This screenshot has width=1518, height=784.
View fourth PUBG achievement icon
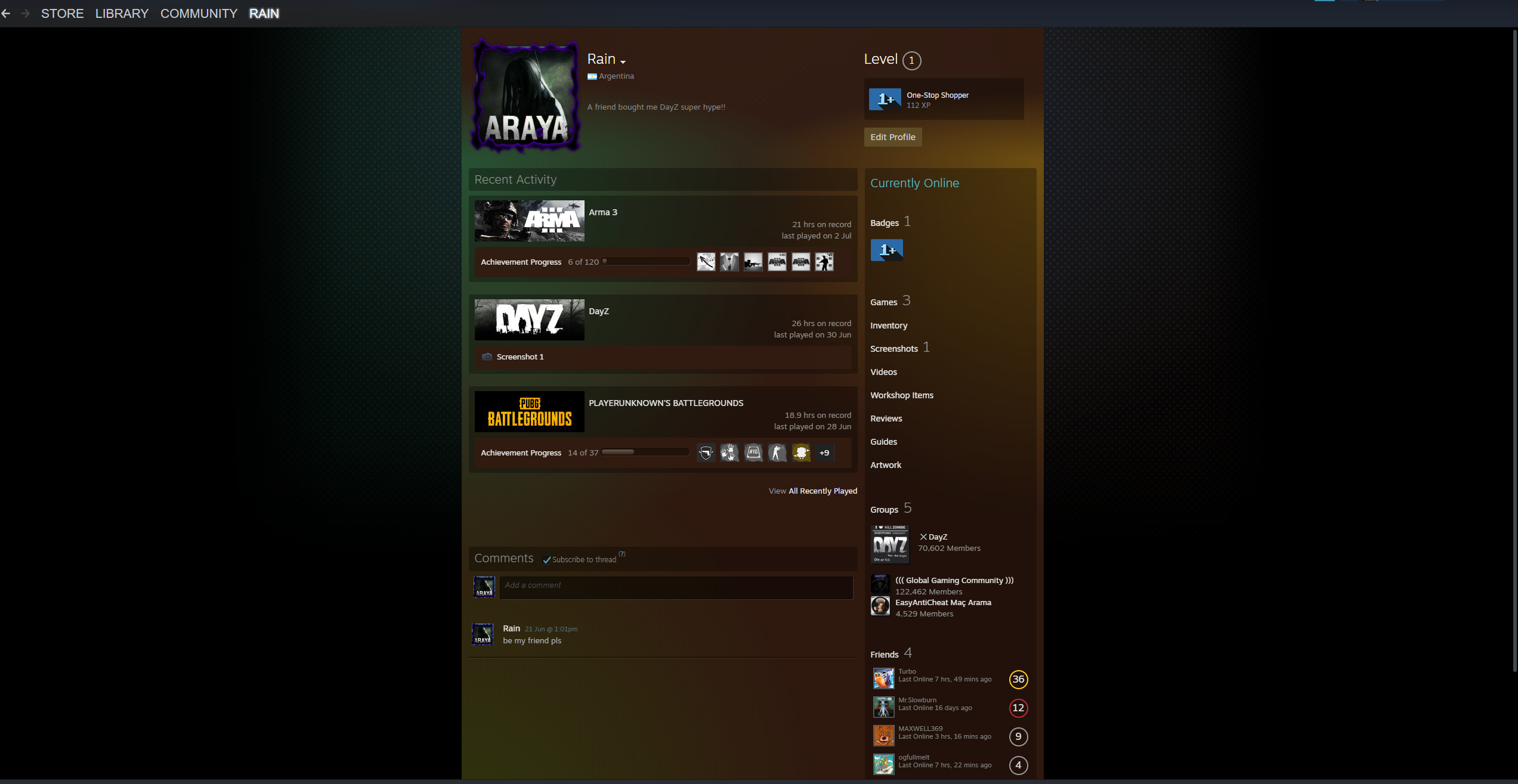pyautogui.click(x=777, y=453)
